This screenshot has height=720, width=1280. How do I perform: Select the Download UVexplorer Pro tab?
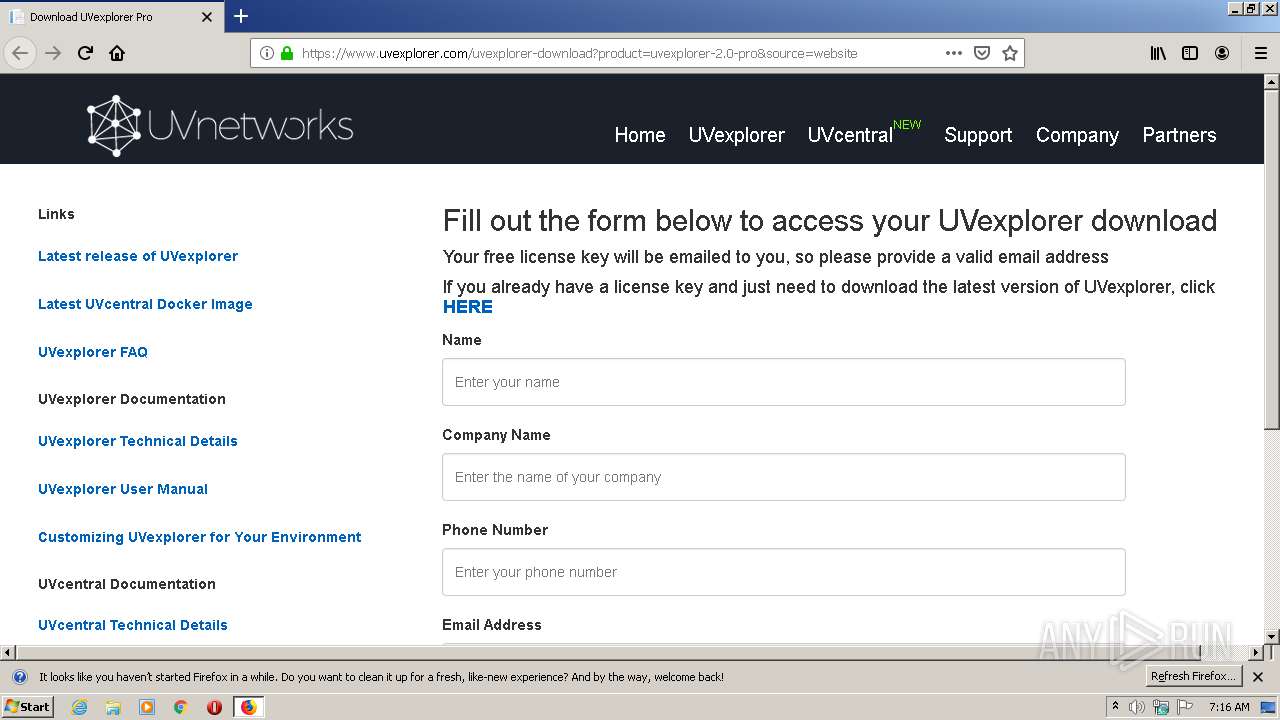[112, 17]
